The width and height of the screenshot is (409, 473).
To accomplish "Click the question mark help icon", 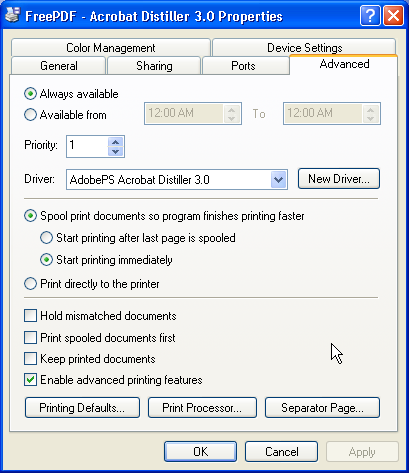I will click(x=370, y=16).
